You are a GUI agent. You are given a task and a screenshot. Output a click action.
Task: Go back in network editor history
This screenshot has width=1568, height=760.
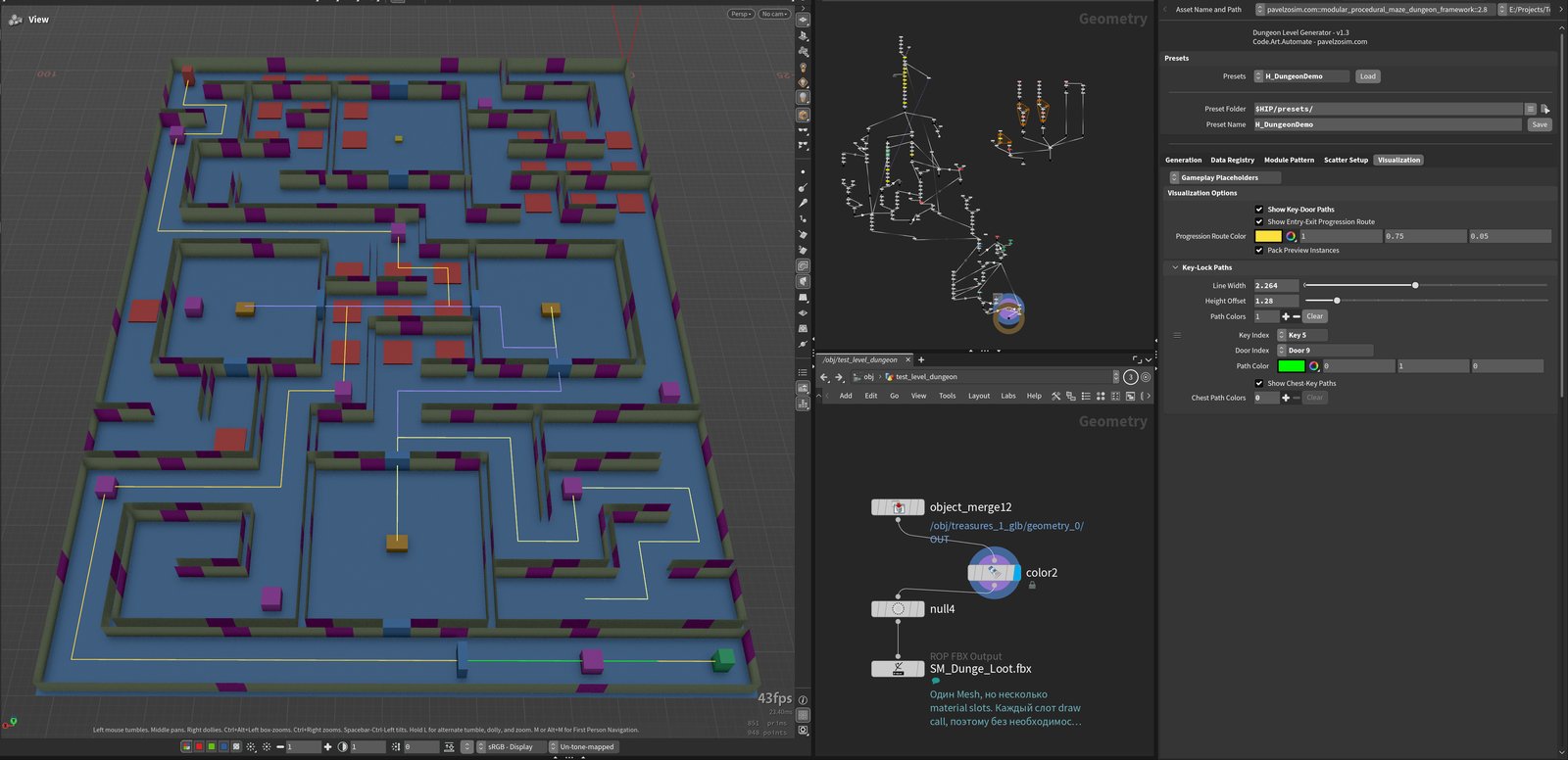coord(824,377)
